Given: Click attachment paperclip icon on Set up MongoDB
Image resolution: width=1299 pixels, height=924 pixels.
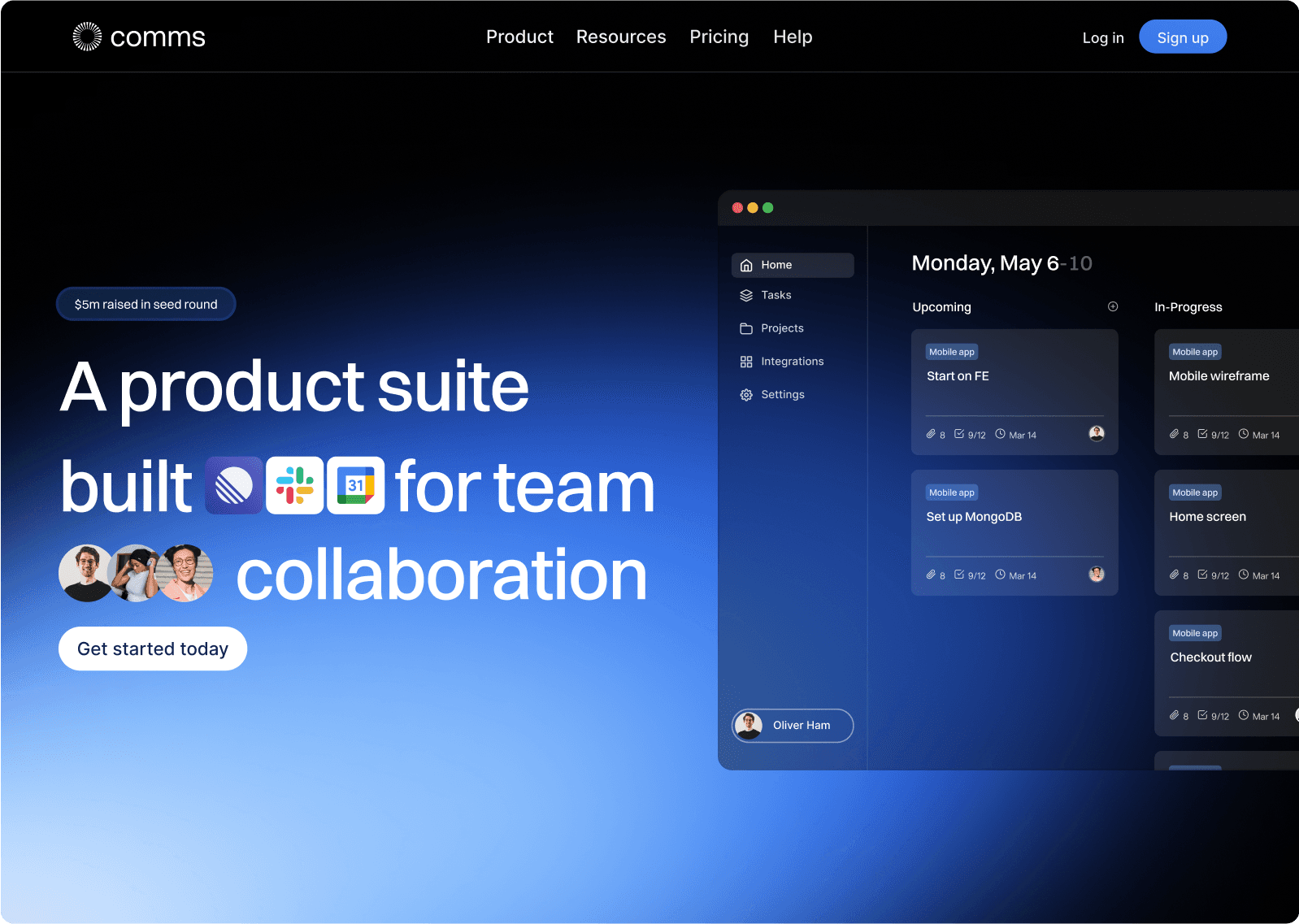Looking at the screenshot, I should point(931,575).
